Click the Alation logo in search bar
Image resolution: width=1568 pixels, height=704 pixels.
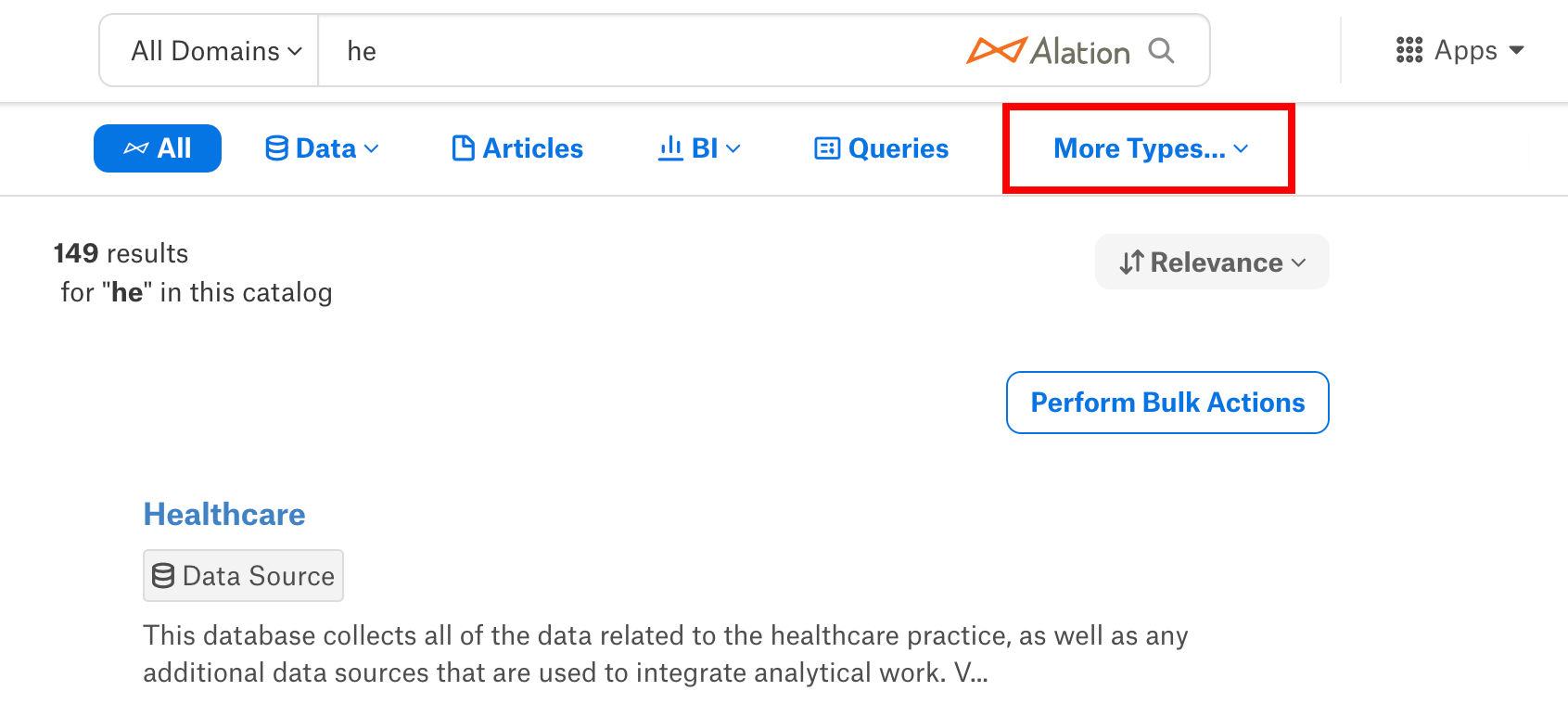pyautogui.click(x=1048, y=51)
